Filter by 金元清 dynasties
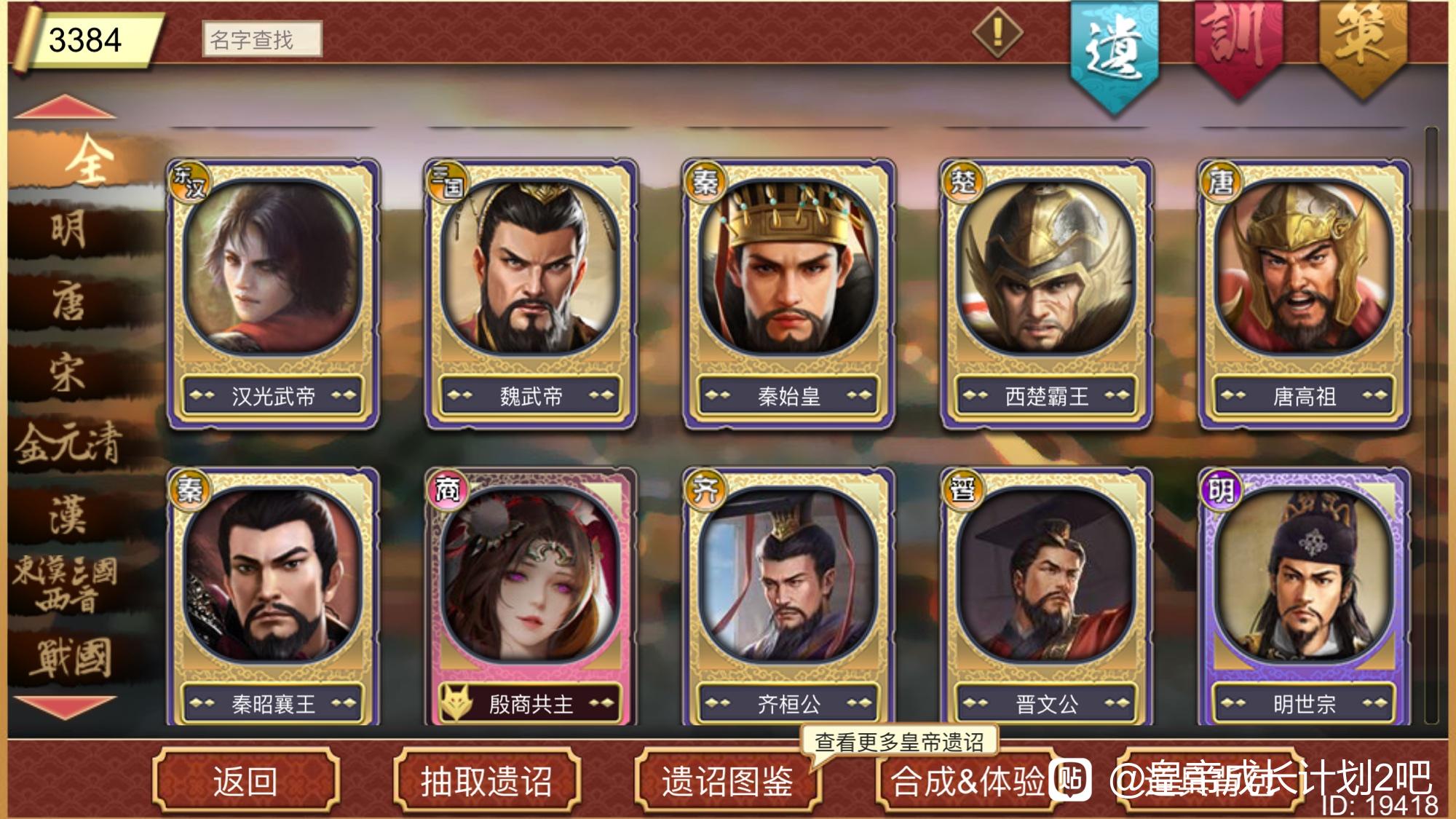Viewport: 1456px width, 819px height. 69,443
